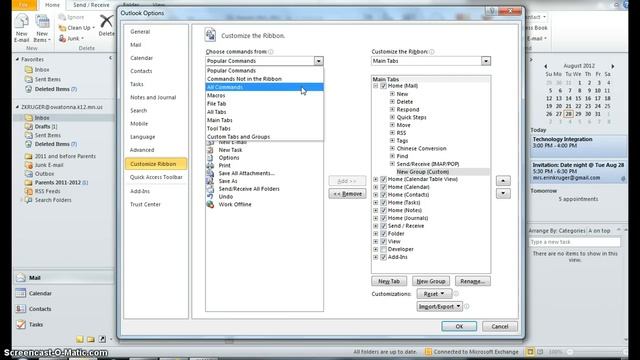The width and height of the screenshot is (640, 360).
Task: Open Advanced options page
Action: coord(156,150)
